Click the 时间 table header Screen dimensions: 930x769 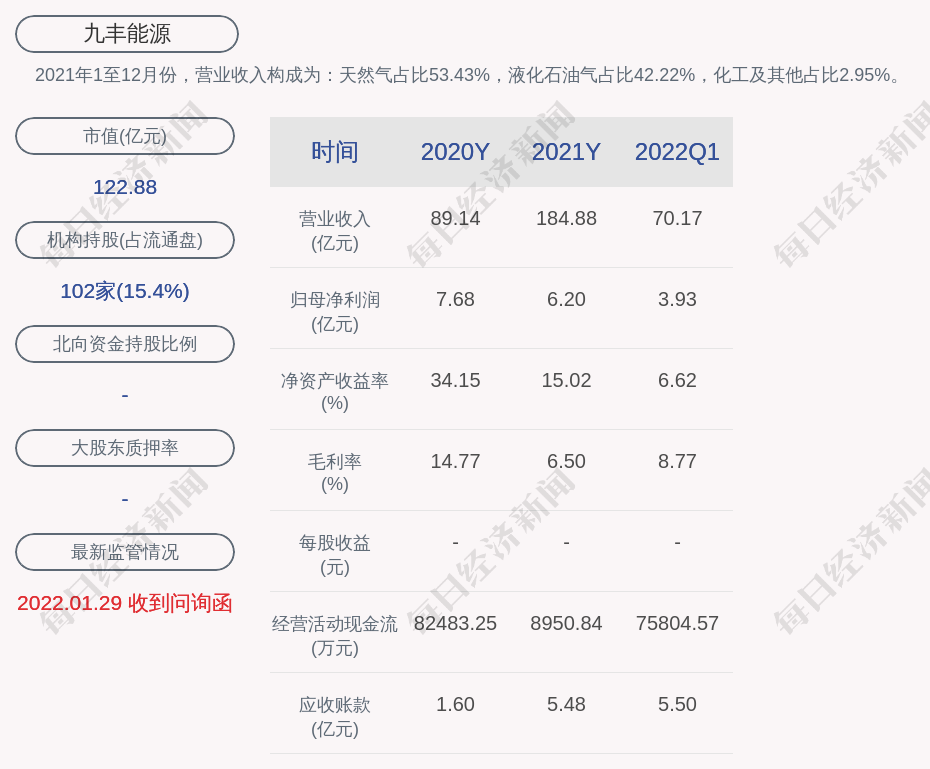tap(335, 152)
